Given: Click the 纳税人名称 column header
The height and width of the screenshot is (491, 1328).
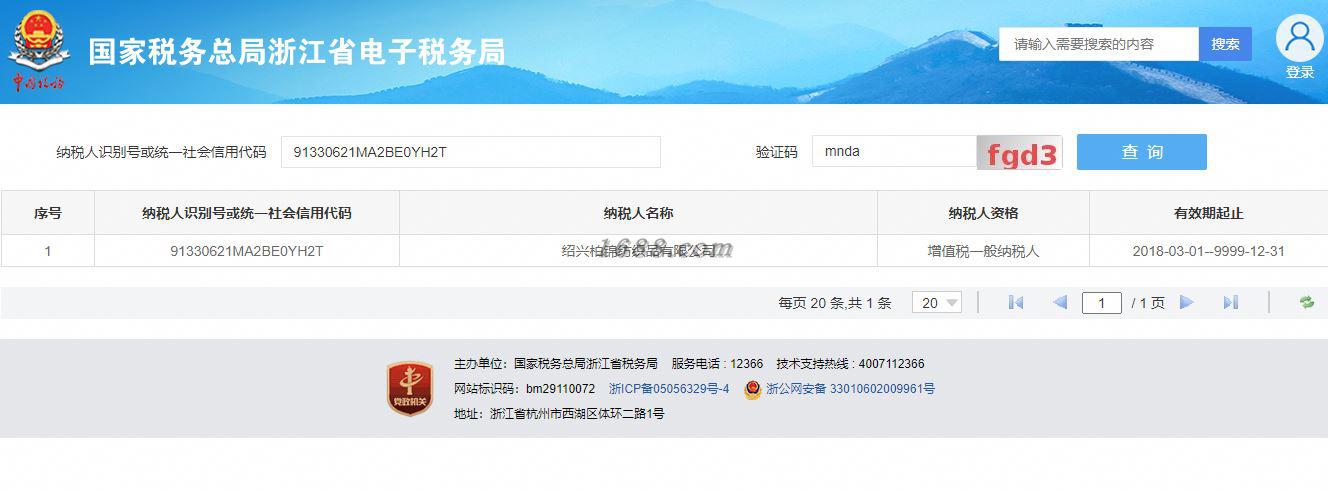Looking at the screenshot, I should pos(638,213).
